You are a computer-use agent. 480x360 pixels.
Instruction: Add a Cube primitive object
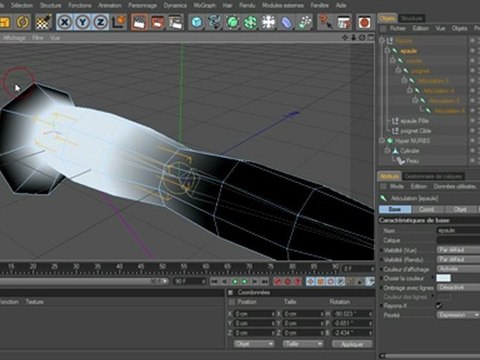(197, 22)
